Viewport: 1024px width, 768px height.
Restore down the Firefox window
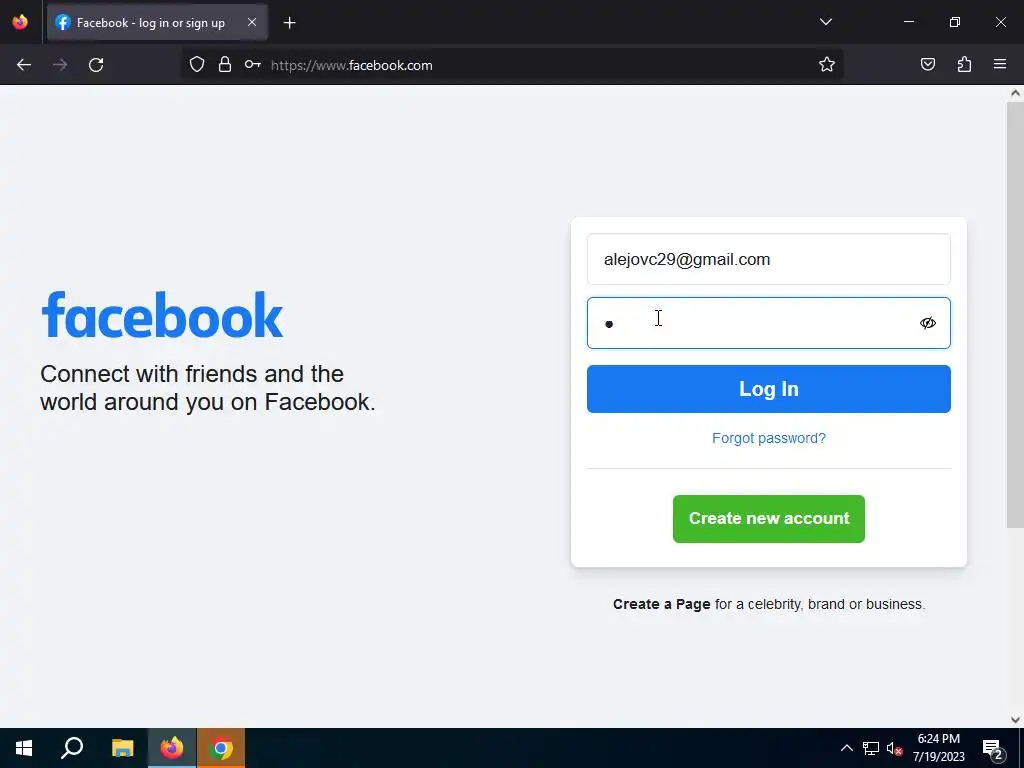coord(955,22)
